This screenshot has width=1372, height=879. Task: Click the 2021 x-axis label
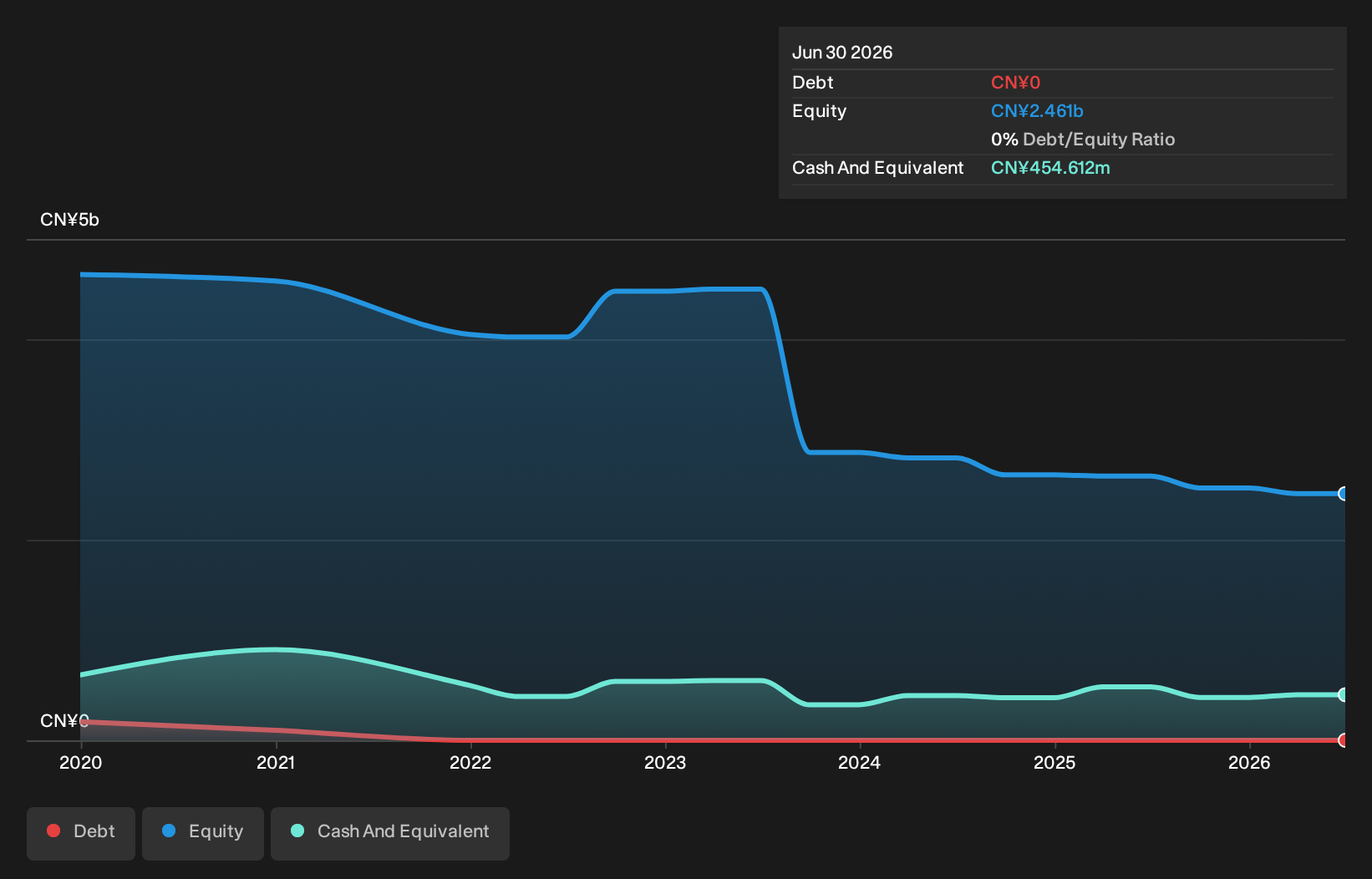pyautogui.click(x=276, y=762)
